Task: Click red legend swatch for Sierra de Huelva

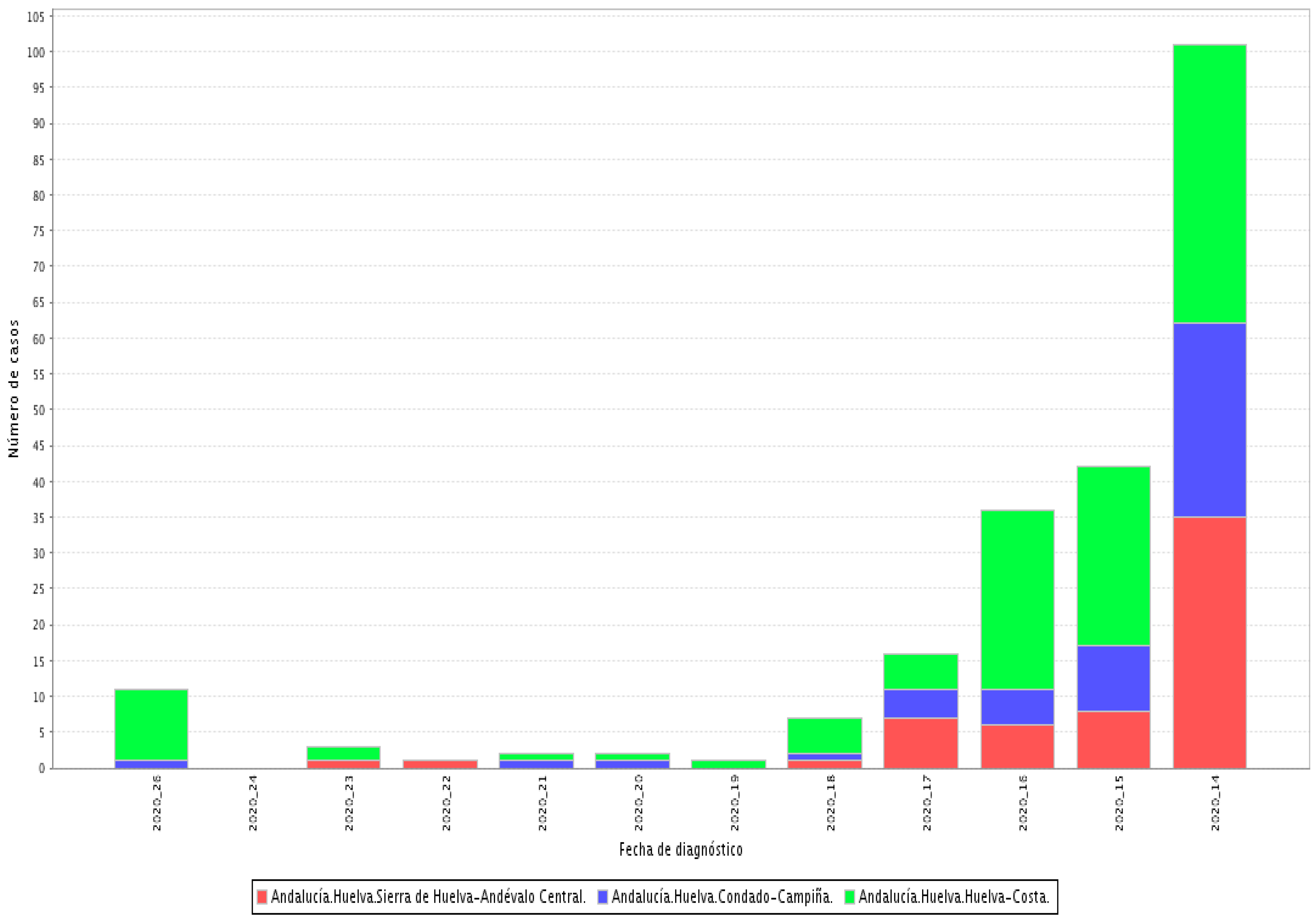Action: [262, 896]
